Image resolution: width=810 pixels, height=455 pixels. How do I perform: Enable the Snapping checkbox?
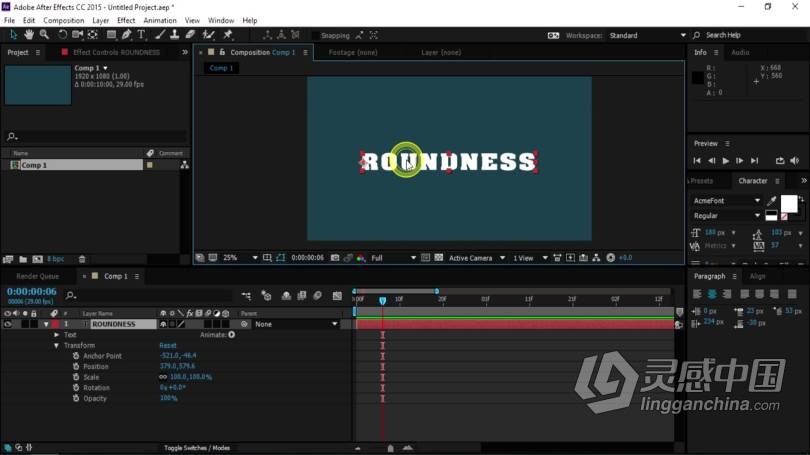[x=315, y=35]
